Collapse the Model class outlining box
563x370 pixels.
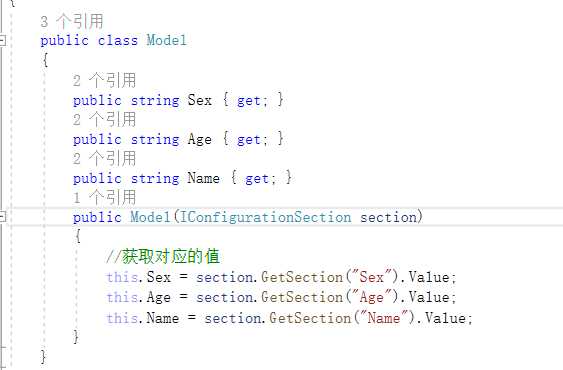coord(2,40)
